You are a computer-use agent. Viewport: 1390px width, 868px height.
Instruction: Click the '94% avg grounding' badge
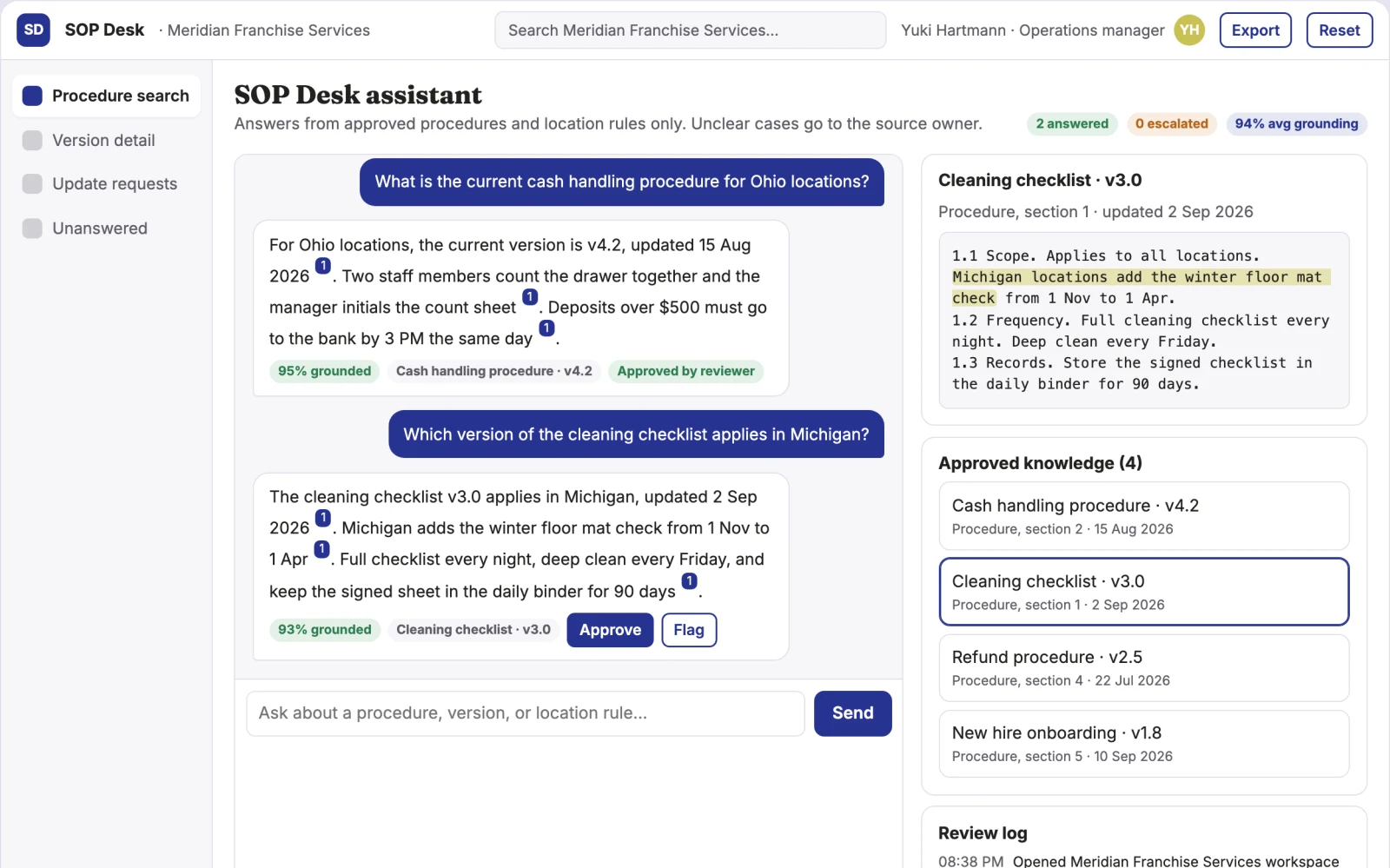(1296, 123)
